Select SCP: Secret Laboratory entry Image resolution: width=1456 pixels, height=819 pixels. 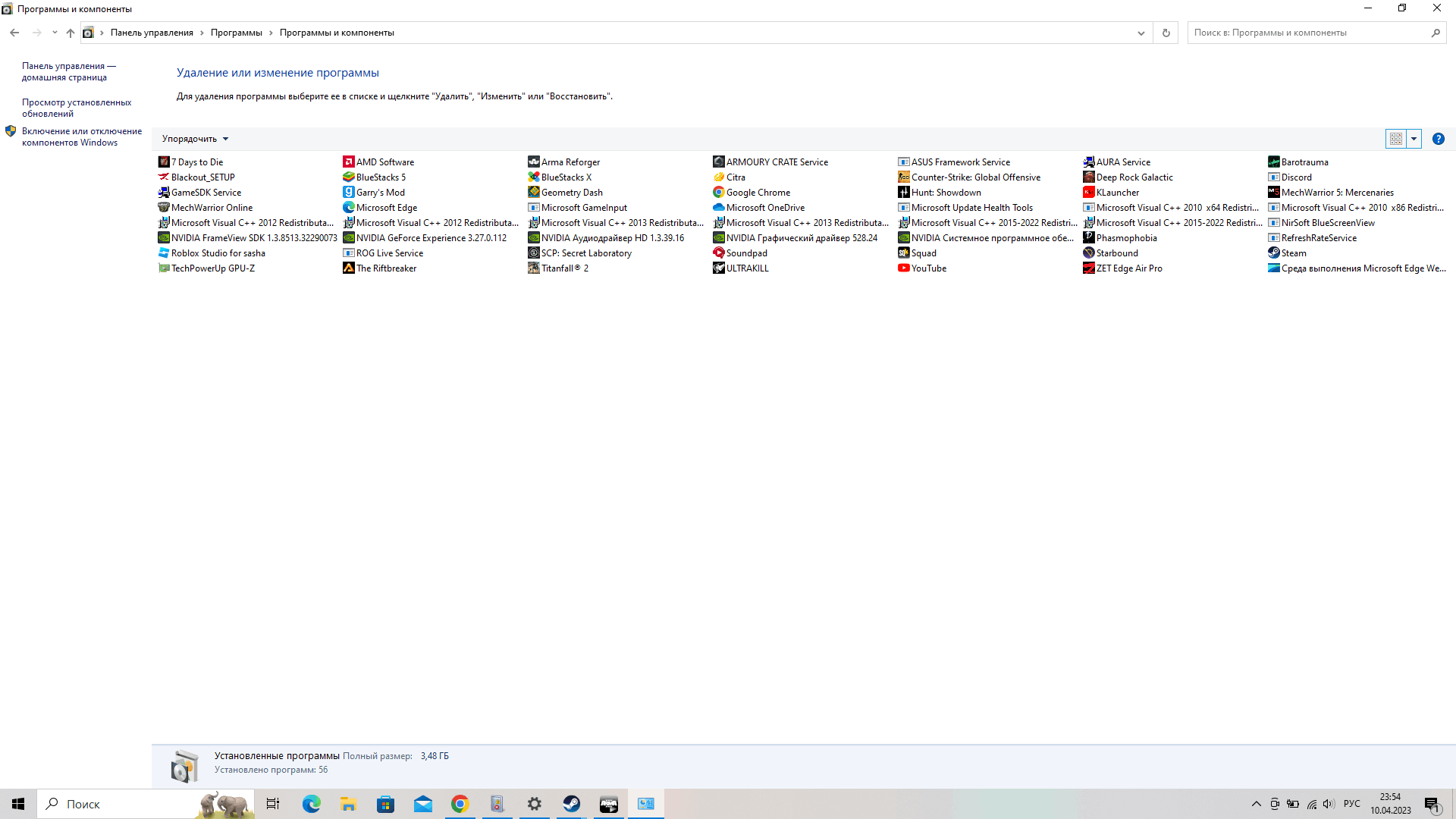coord(580,253)
